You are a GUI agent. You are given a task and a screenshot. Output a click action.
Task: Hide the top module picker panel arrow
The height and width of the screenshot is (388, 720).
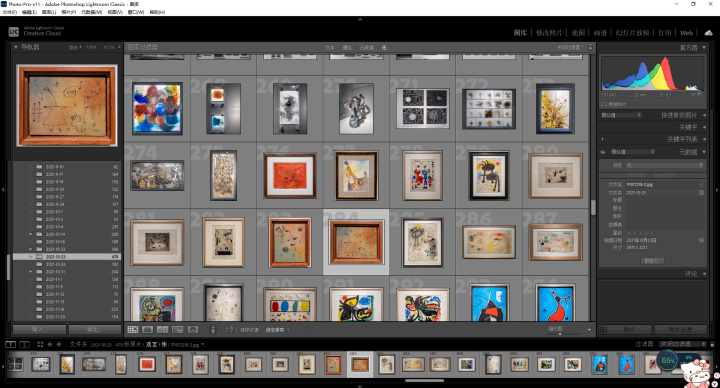(x=360, y=19)
